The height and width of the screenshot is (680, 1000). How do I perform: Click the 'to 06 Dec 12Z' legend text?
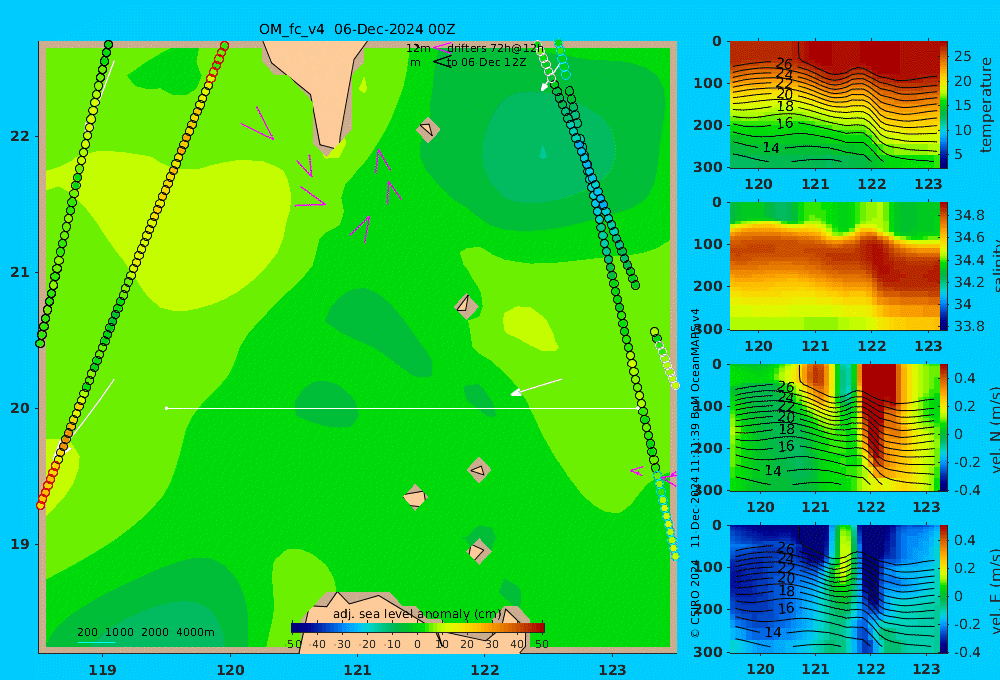coord(487,63)
